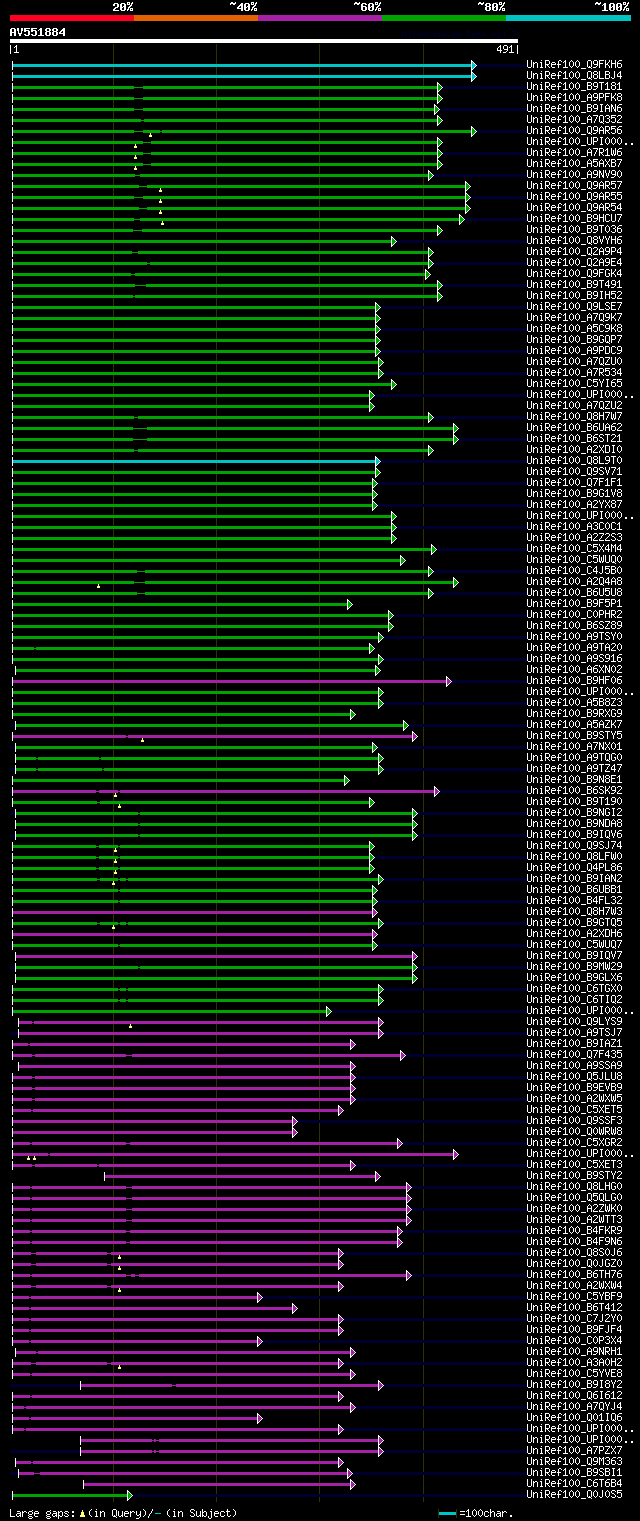
Task: Open label UniRef100_B9NGI2
Action: pos(574,812)
